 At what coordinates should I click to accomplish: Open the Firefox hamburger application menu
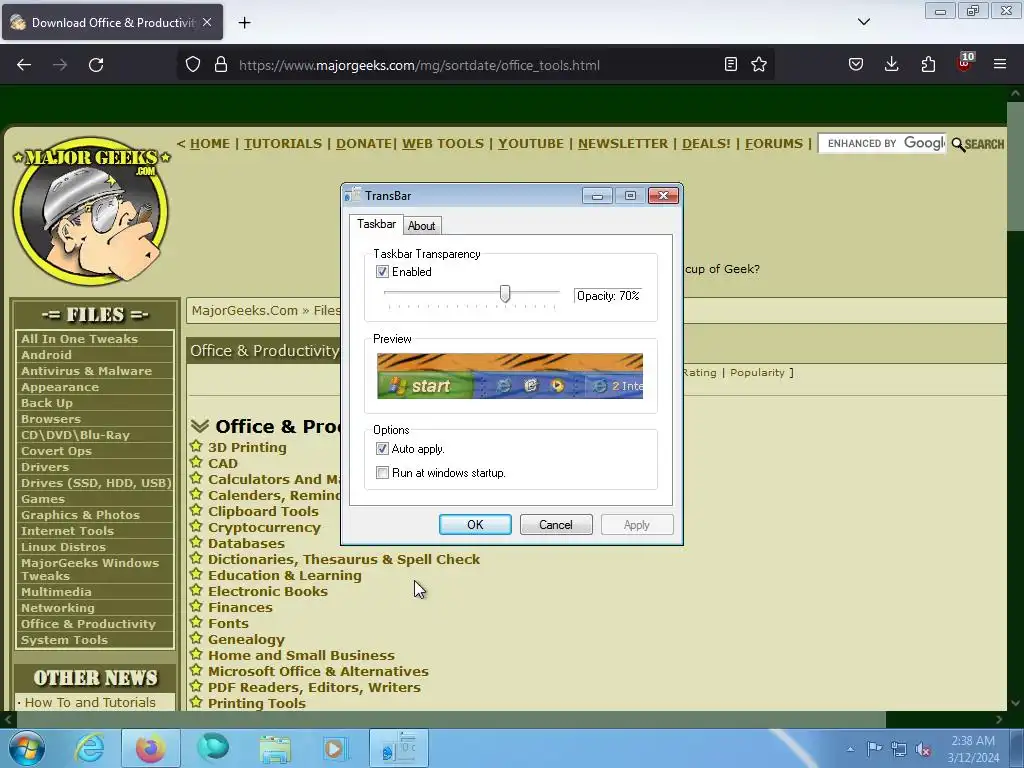click(x=1000, y=65)
